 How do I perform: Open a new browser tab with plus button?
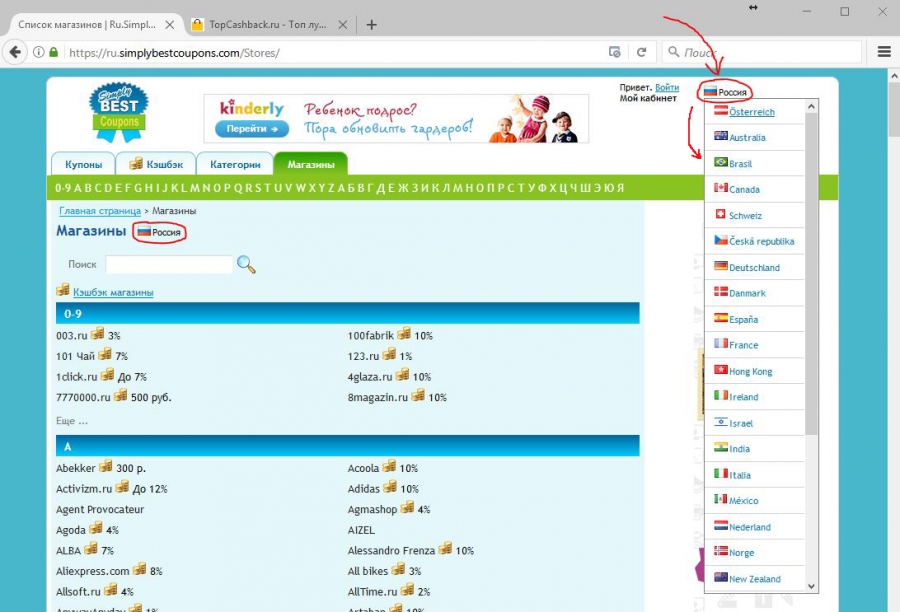[371, 25]
